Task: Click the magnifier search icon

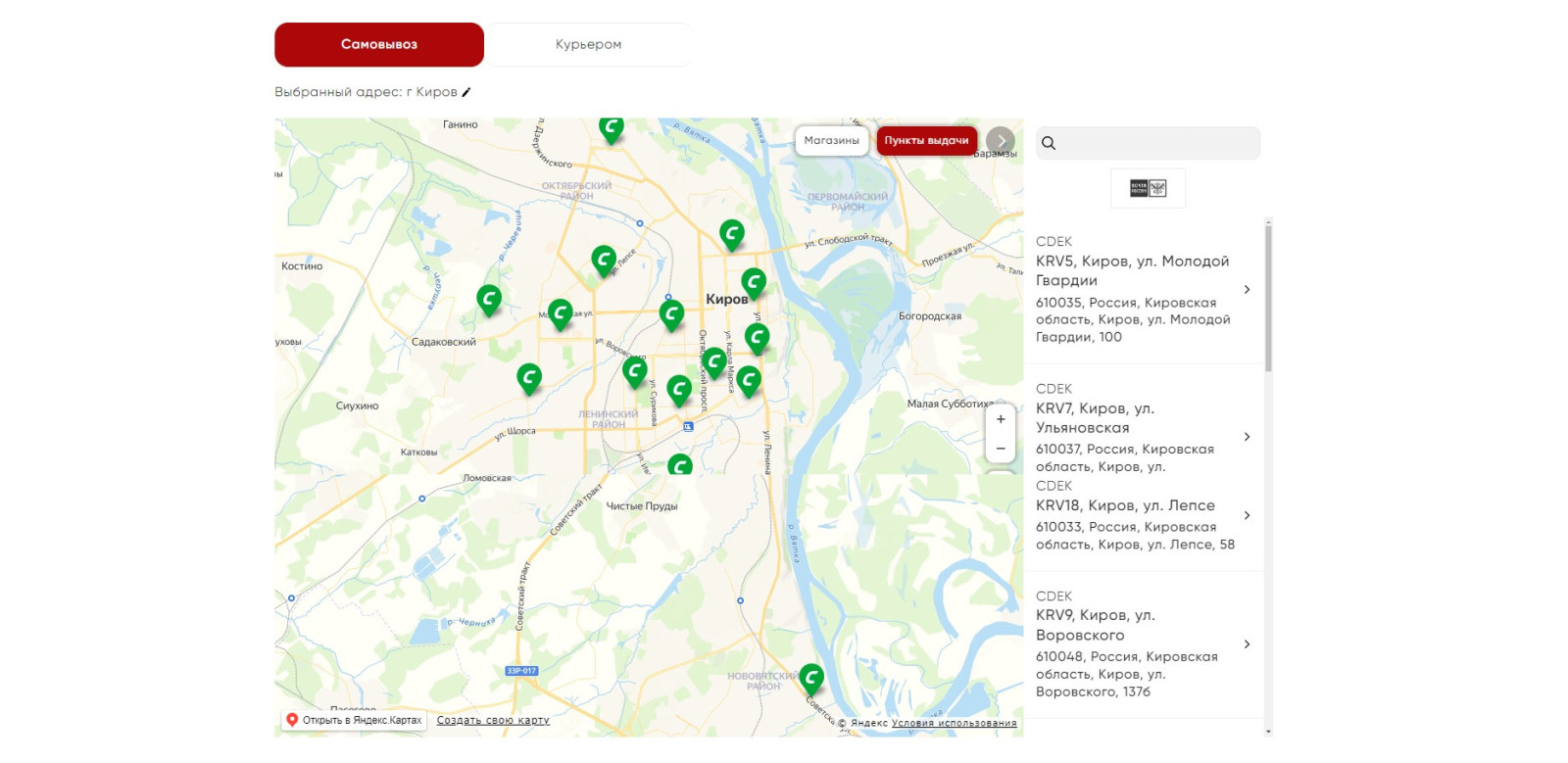Action: [1049, 143]
